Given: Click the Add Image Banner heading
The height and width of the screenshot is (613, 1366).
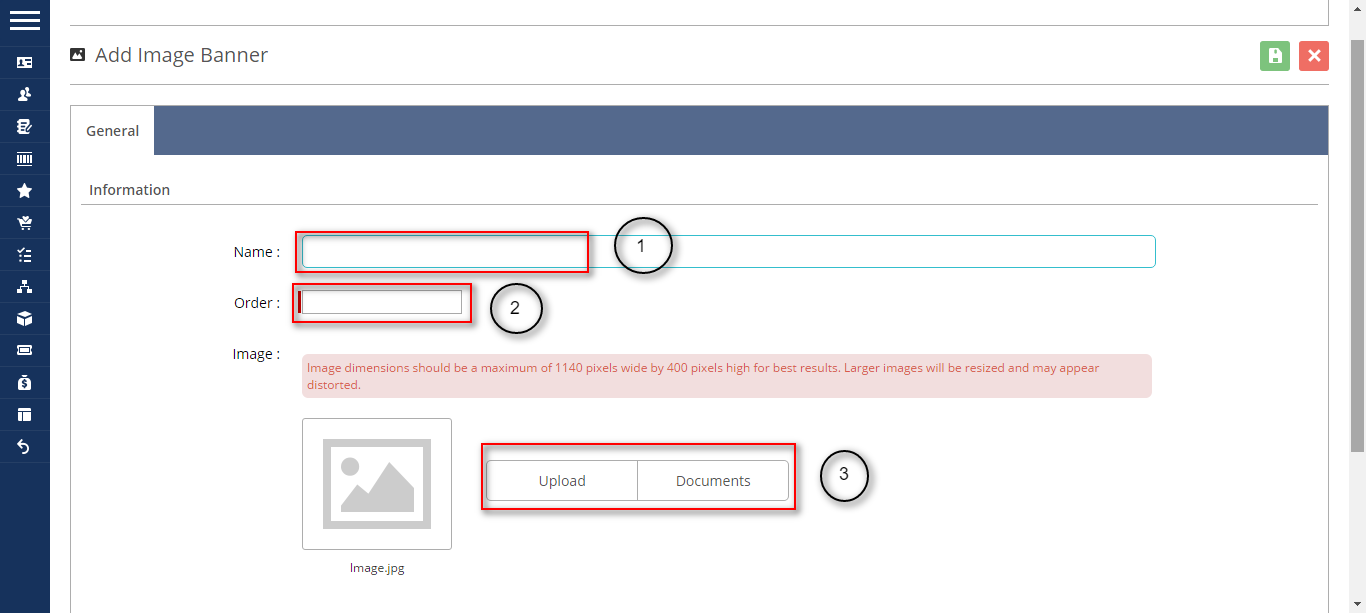Looking at the screenshot, I should pyautogui.click(x=181, y=55).
